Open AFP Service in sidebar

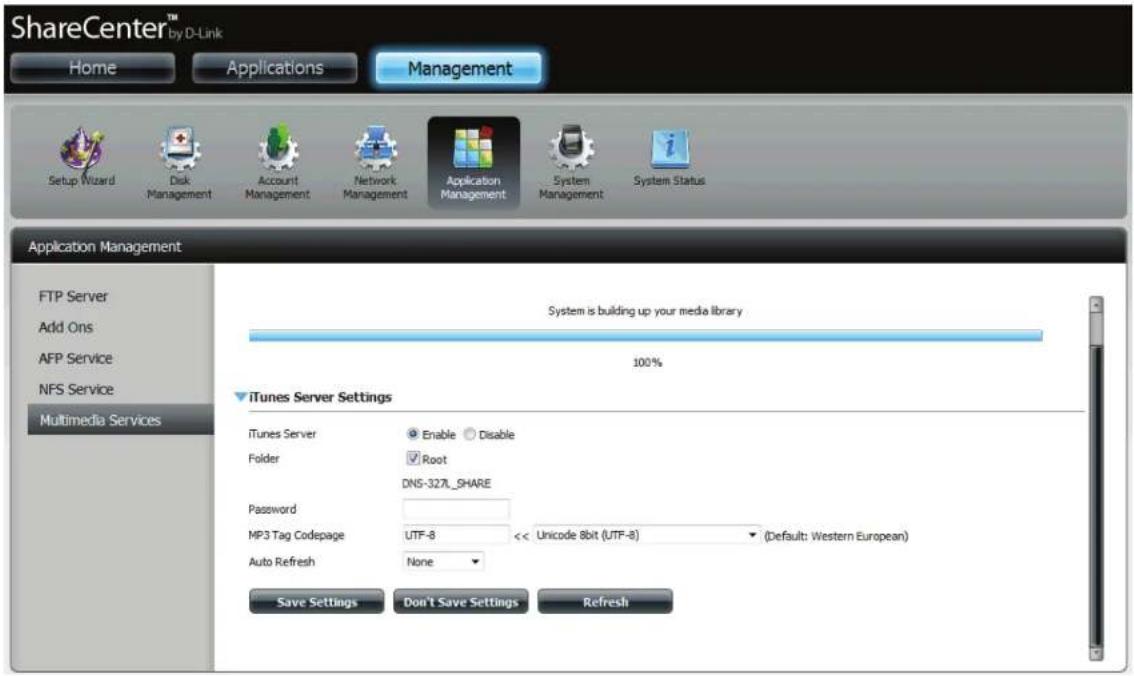pos(75,359)
